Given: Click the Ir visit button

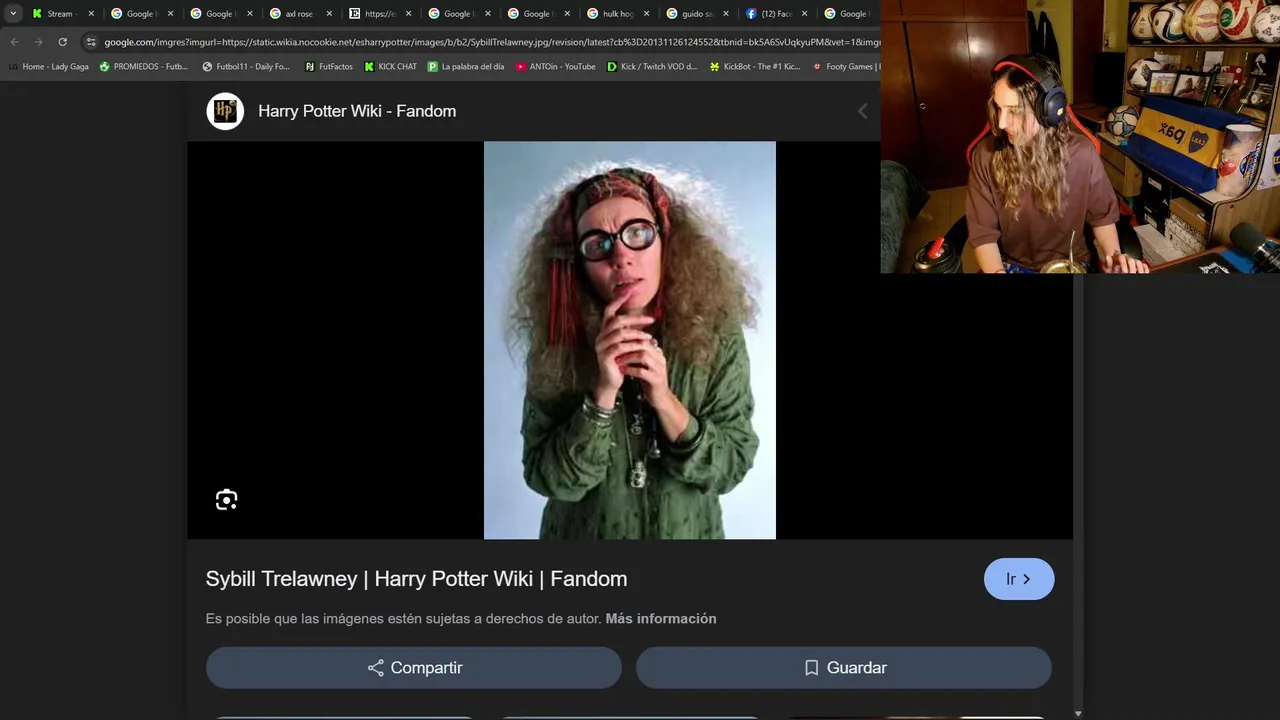Looking at the screenshot, I should point(1019,579).
